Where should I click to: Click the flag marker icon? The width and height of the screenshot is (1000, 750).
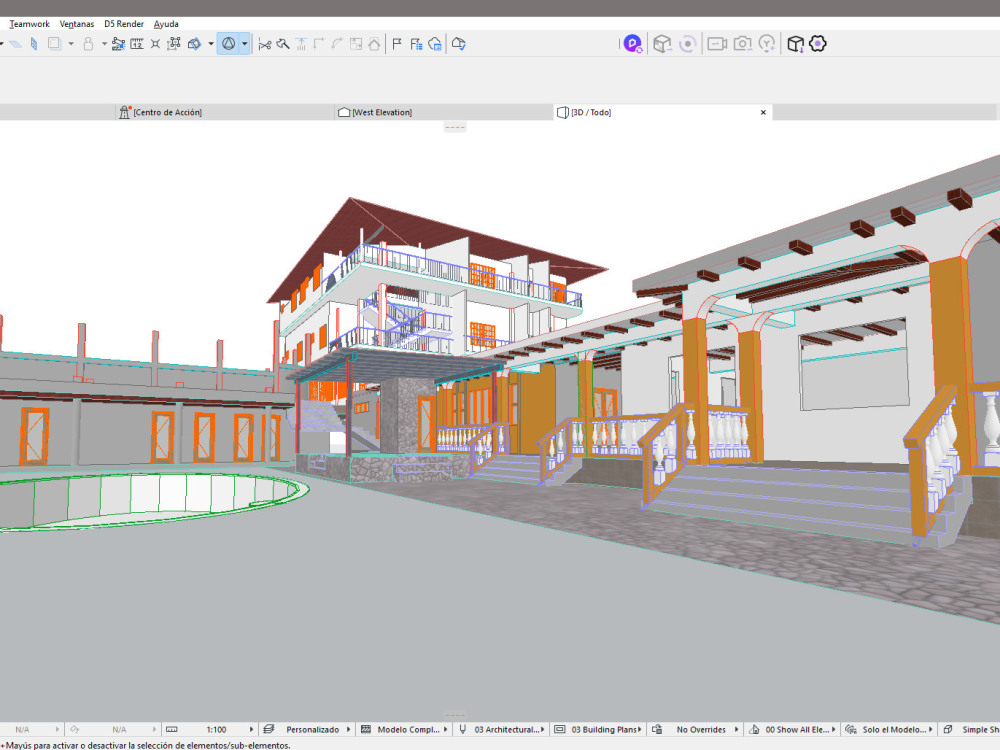click(397, 44)
